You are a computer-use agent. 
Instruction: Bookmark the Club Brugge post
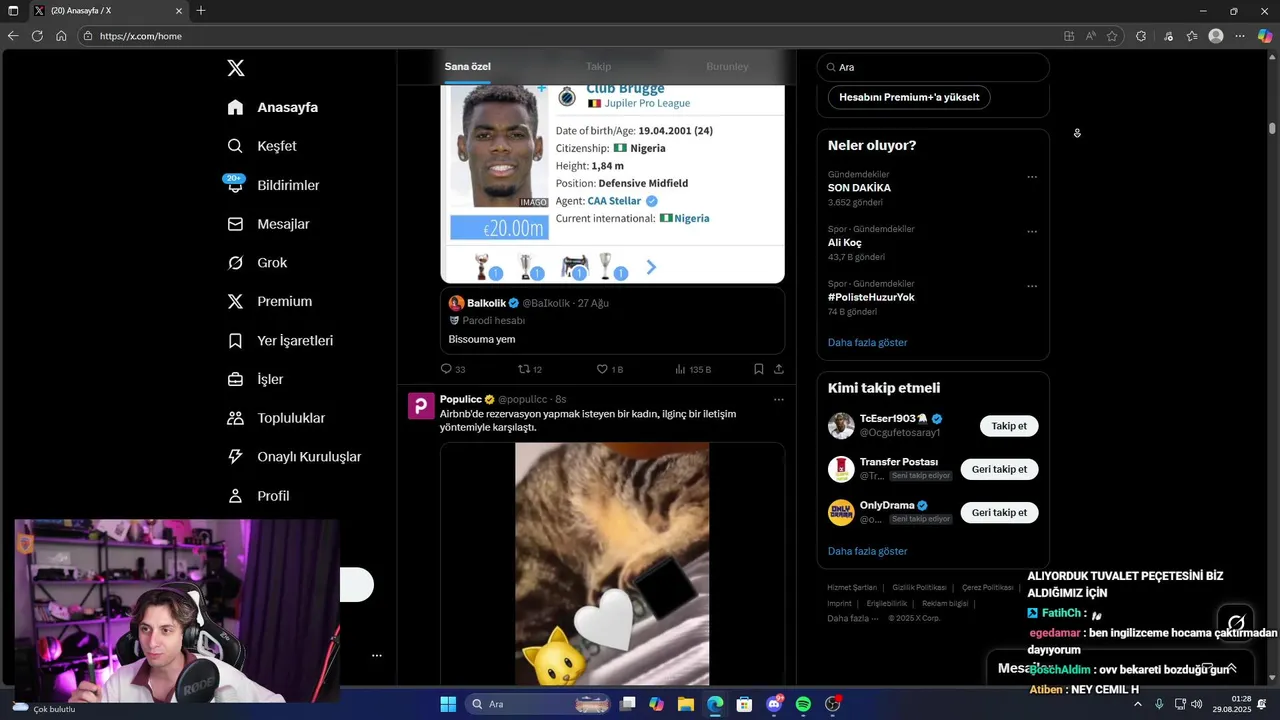(x=759, y=369)
